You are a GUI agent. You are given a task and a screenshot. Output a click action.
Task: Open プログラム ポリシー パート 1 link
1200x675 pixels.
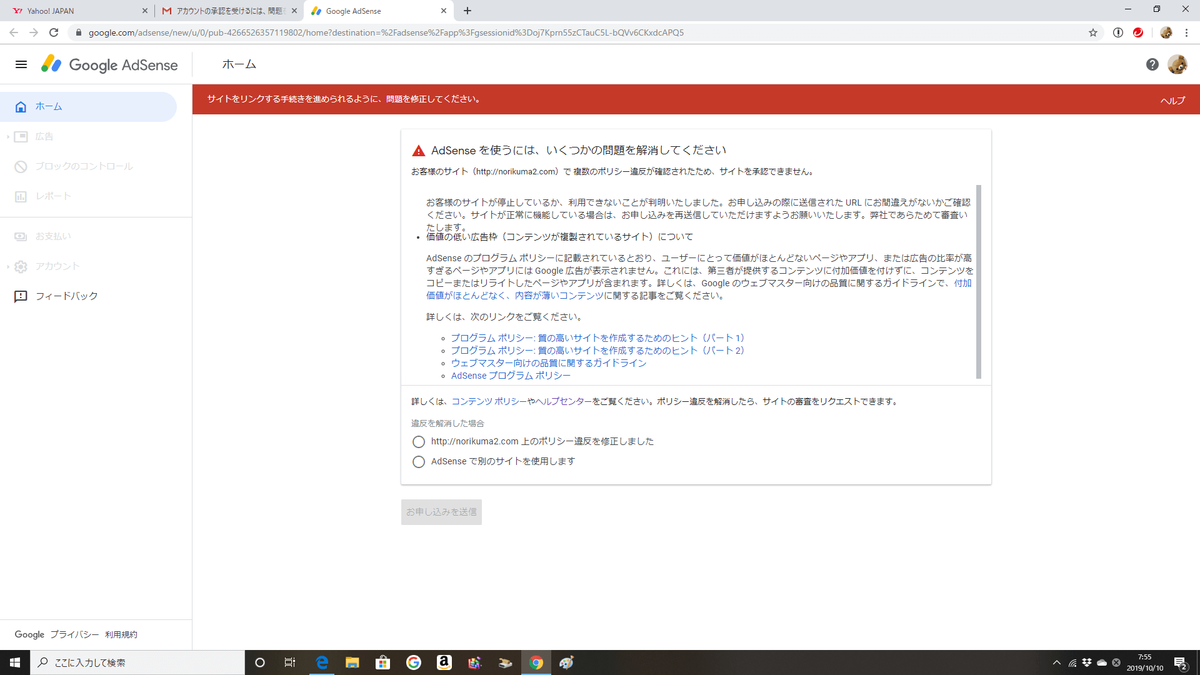(598, 338)
